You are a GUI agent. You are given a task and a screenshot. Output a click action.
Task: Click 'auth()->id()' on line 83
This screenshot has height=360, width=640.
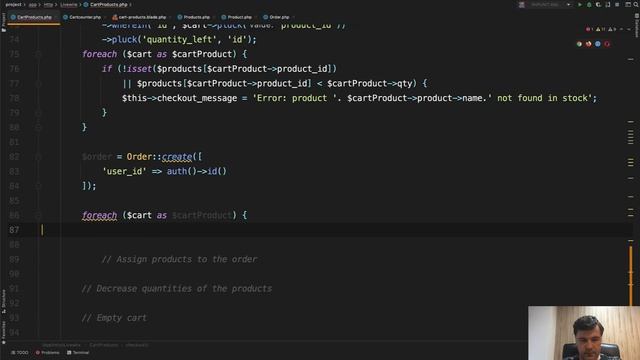click(196, 171)
